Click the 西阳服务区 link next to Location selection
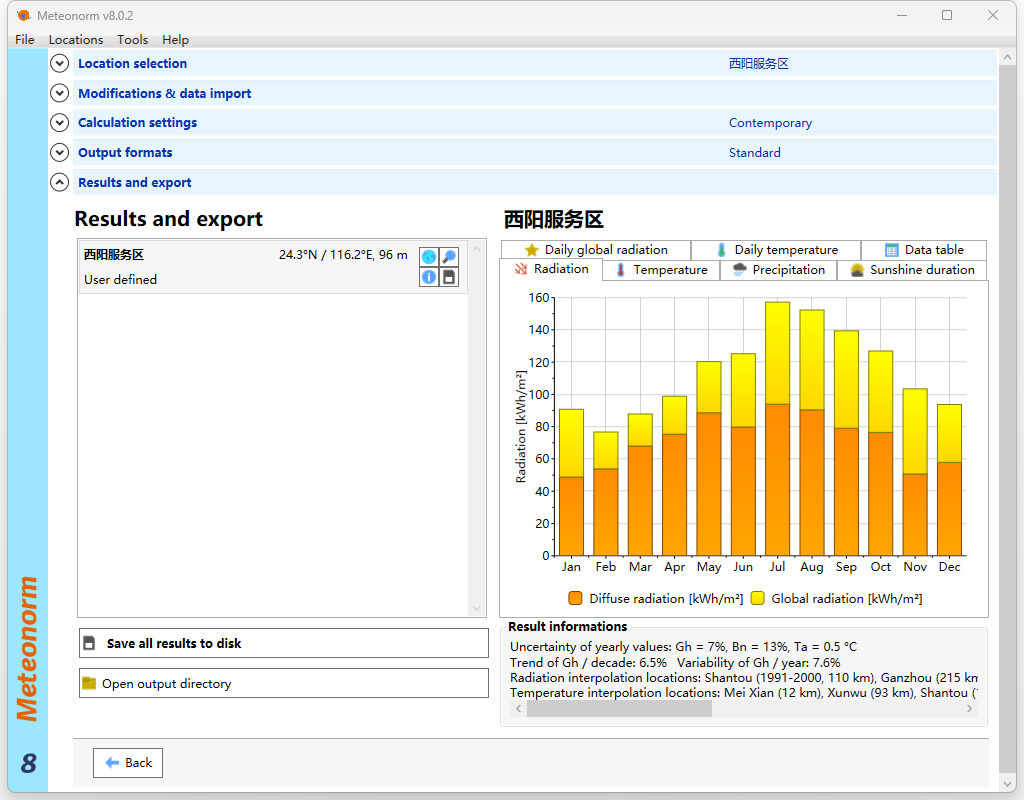The image size is (1024, 800). (x=758, y=63)
